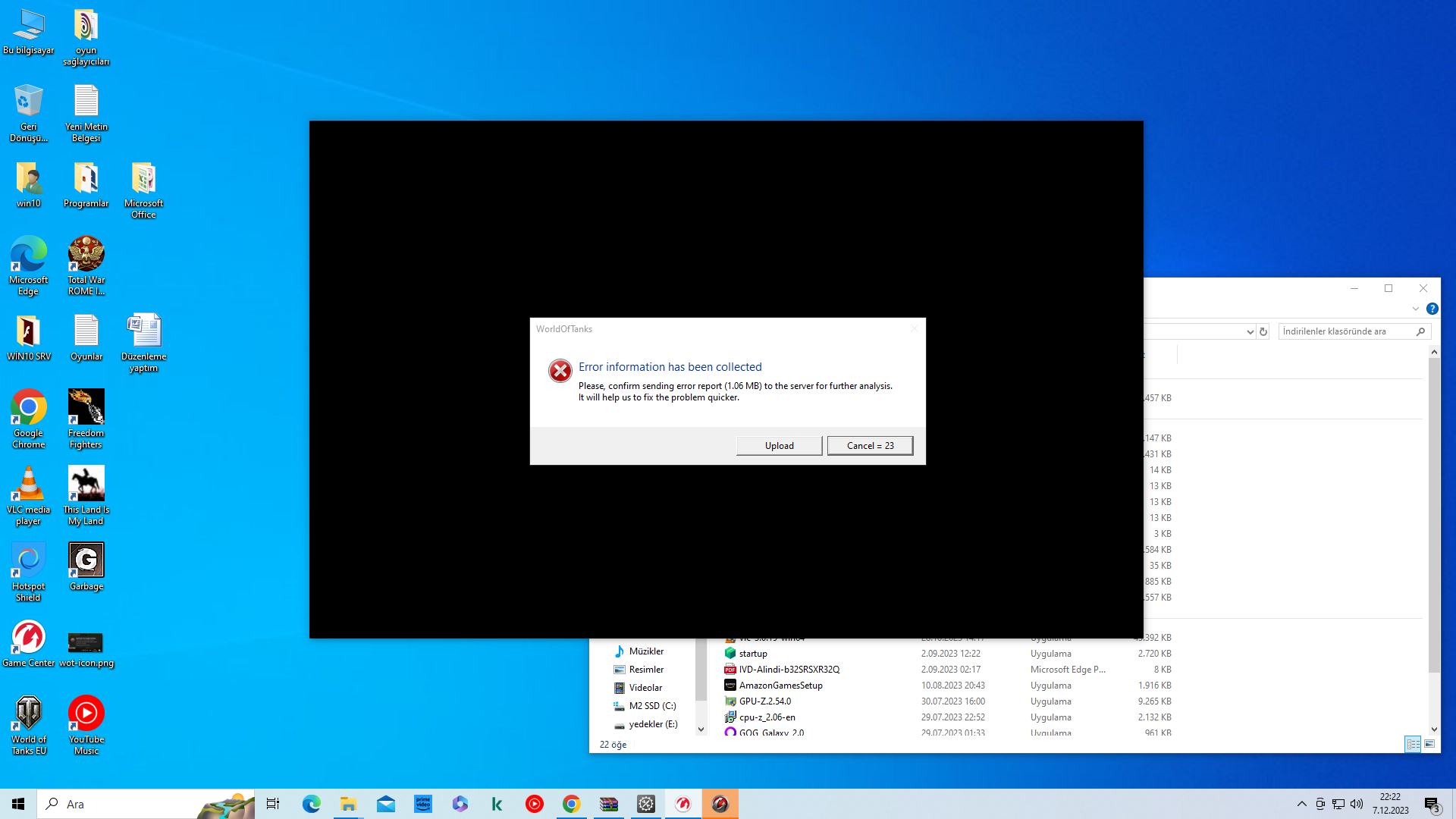The width and height of the screenshot is (1456, 819).
Task: Switch to large icons view layout
Action: tap(1429, 744)
